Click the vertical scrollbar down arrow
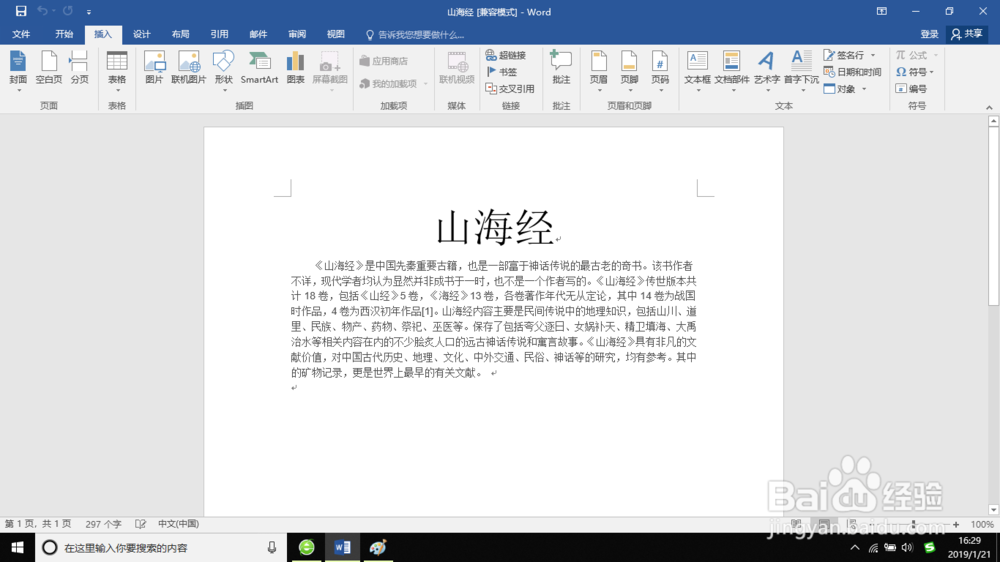Image resolution: width=1000 pixels, height=562 pixels. [x=993, y=510]
